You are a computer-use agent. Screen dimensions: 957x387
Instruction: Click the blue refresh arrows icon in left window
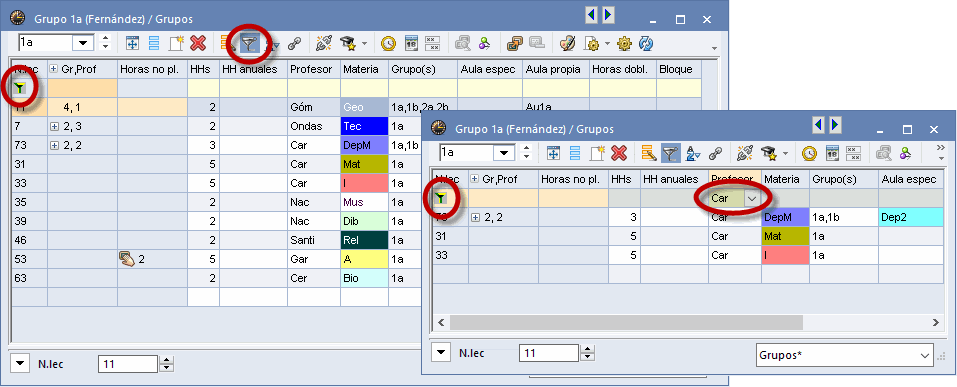pos(646,43)
